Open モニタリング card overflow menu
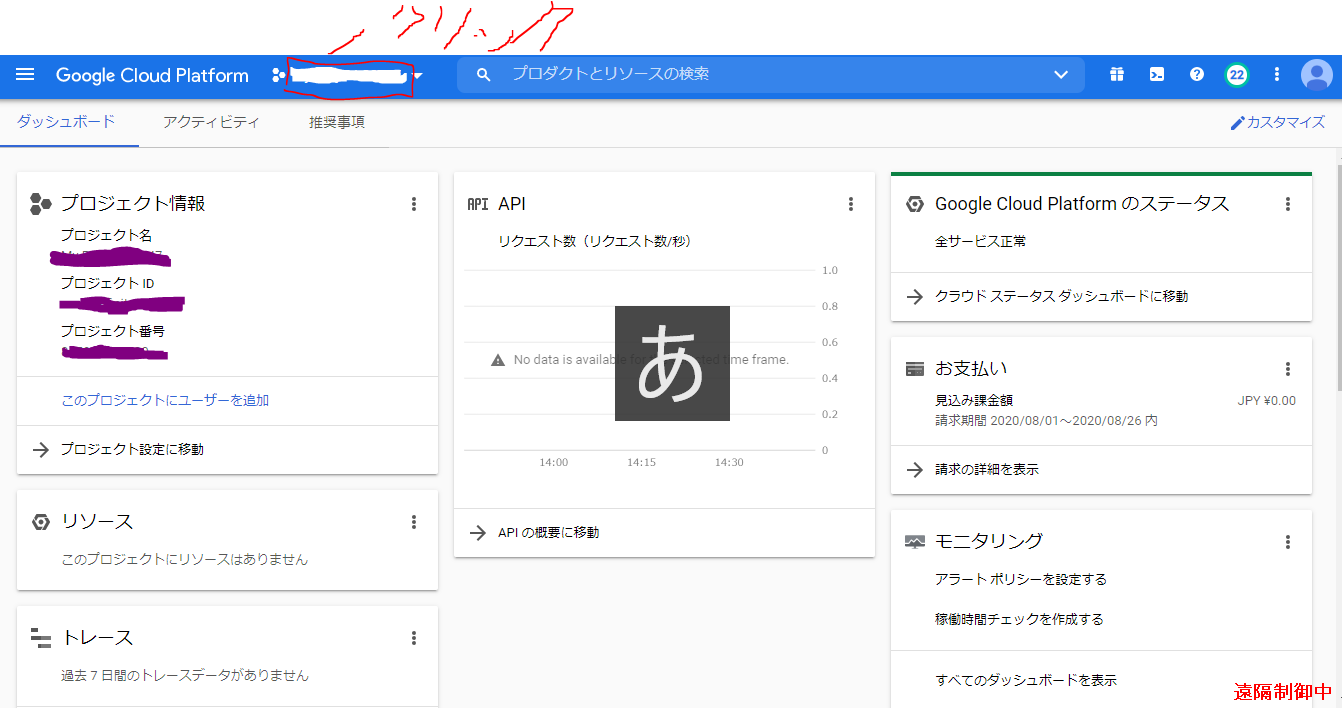Image resolution: width=1342 pixels, height=708 pixels. click(1287, 541)
